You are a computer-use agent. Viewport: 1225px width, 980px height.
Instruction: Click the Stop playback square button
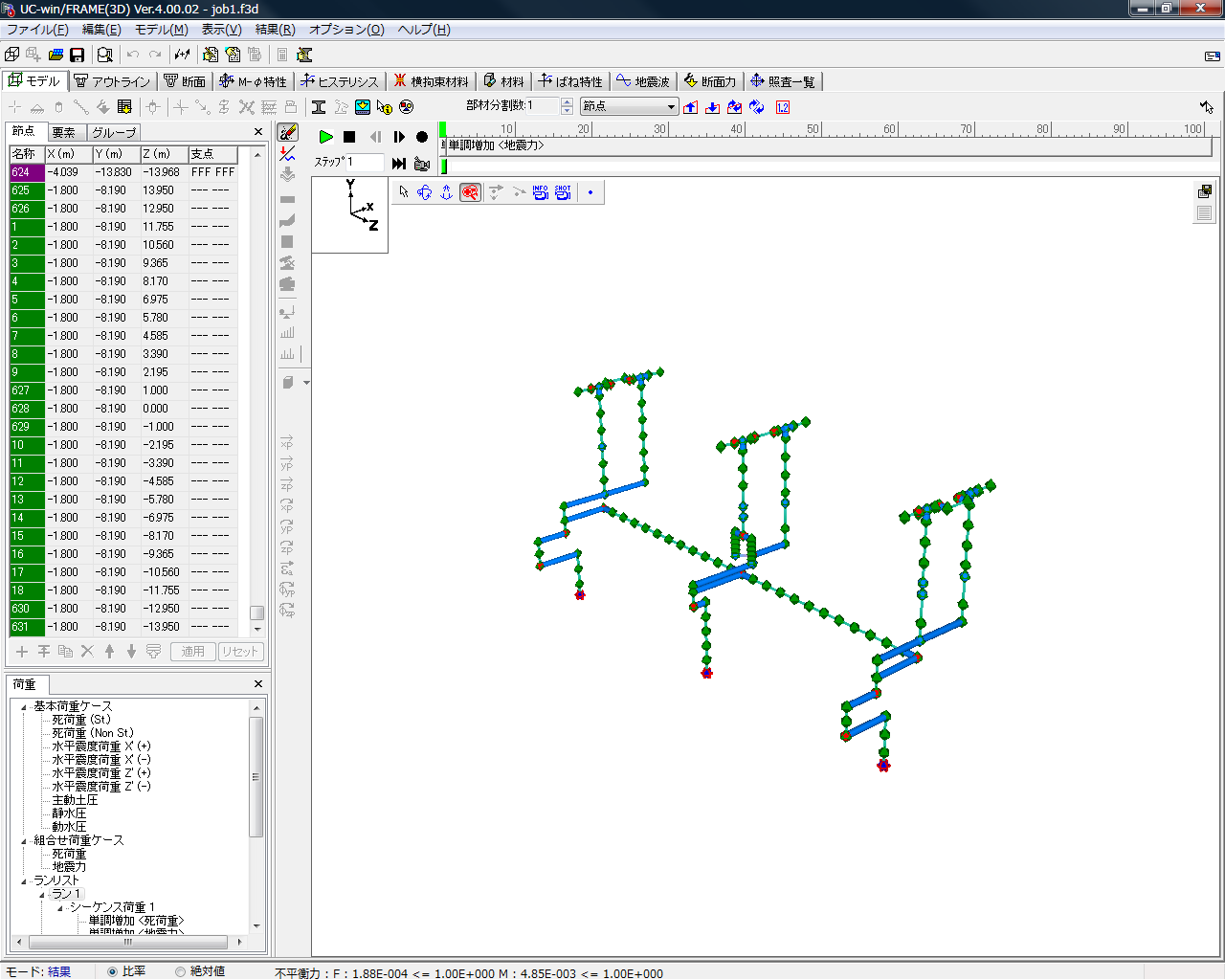point(349,137)
